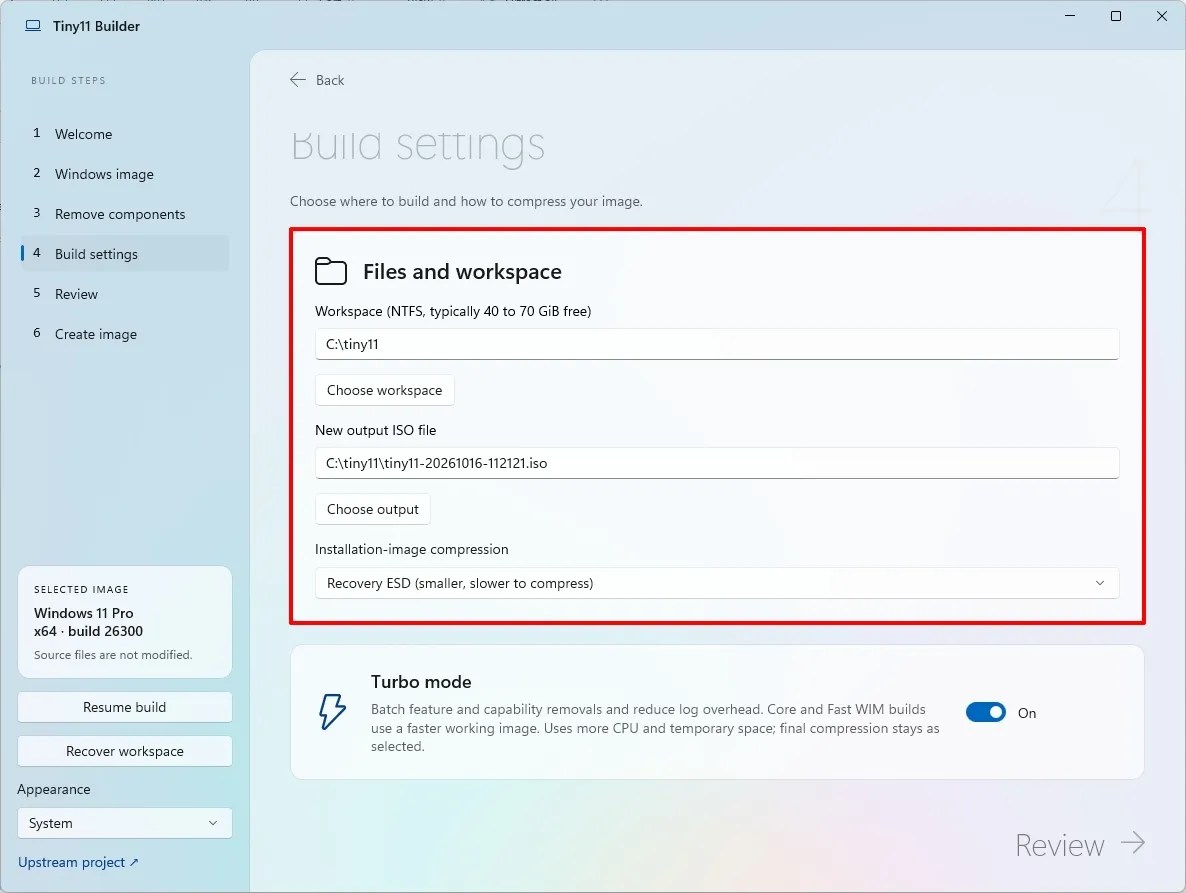Click the Tiny11 Builder app icon
Screen dimensions: 1186x893
point(33,26)
